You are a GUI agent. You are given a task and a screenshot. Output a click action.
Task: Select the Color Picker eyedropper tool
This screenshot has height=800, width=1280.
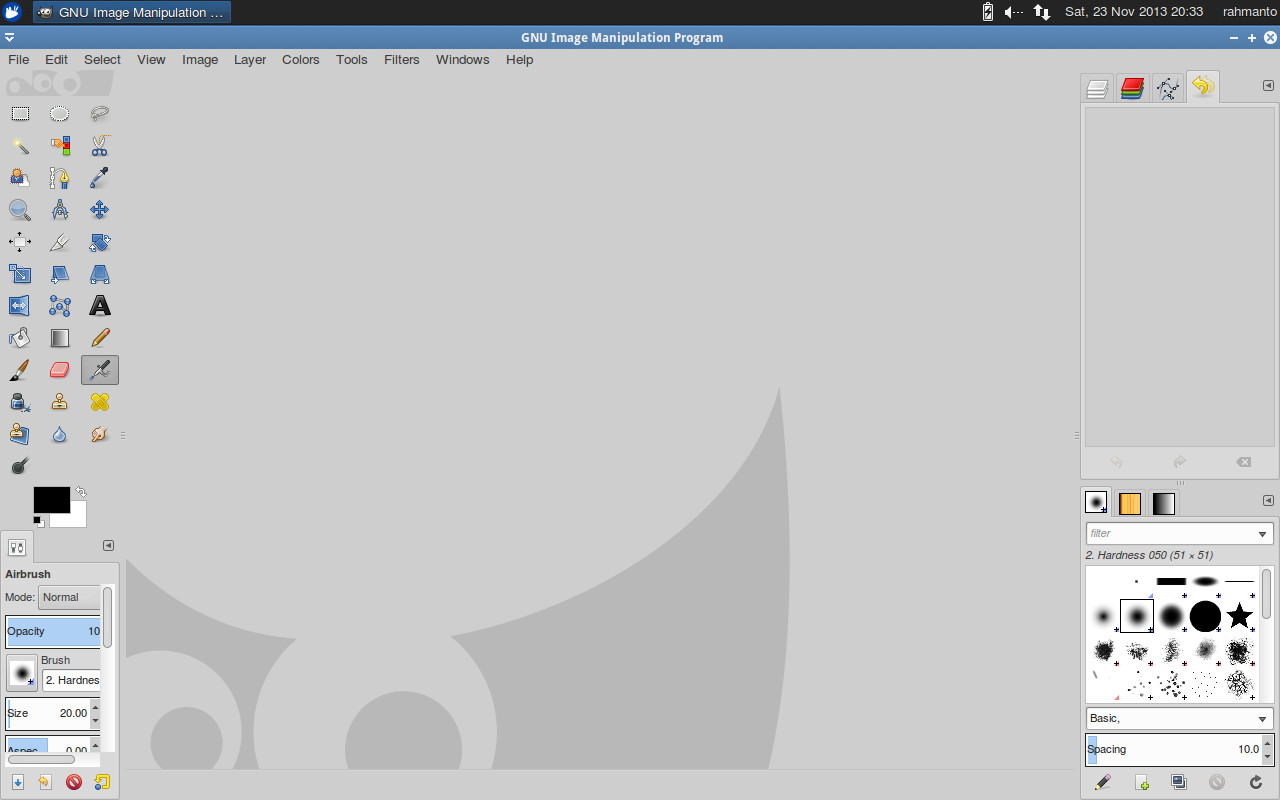(100, 178)
